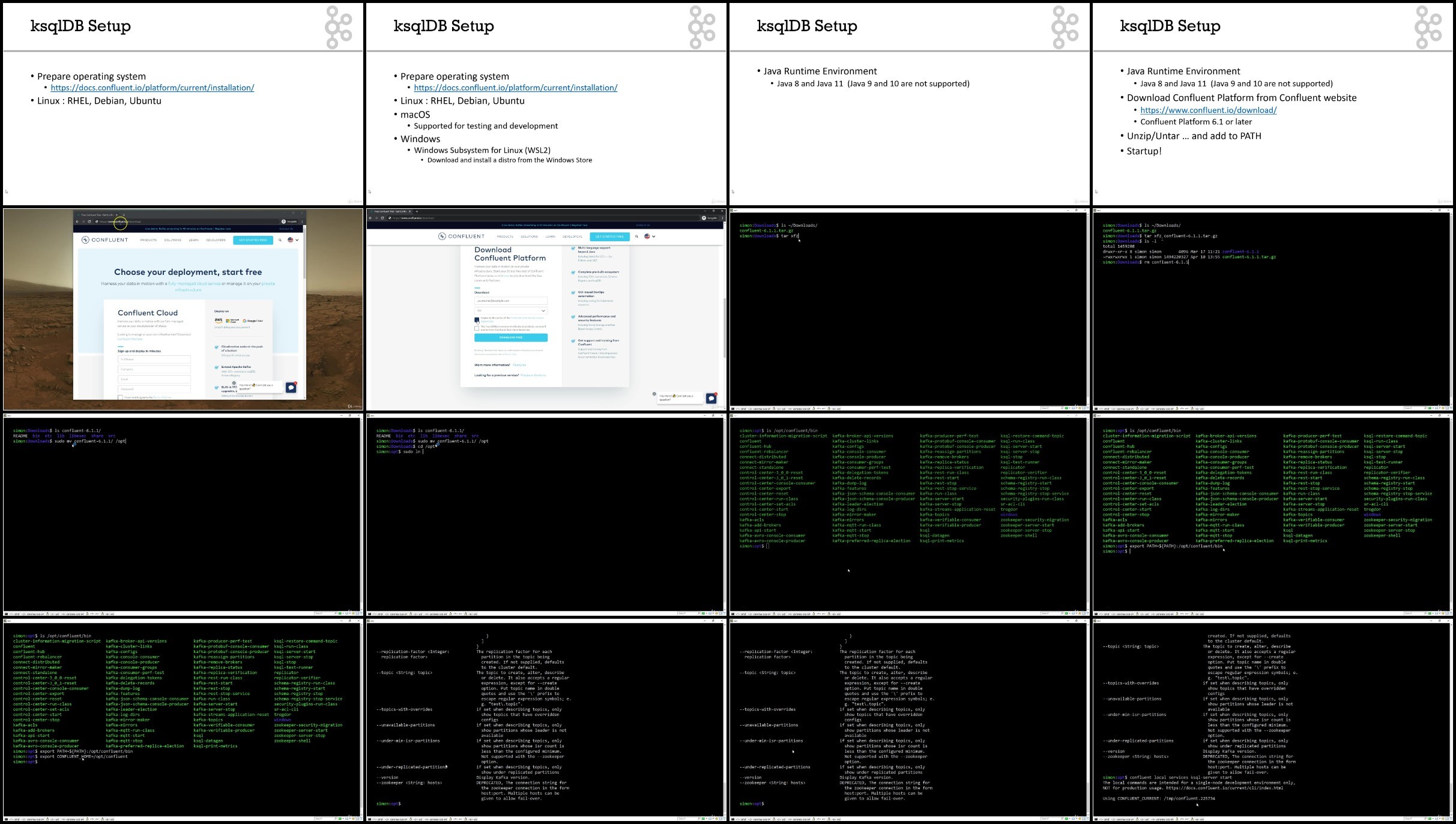Reload the page in the Mars-background browser window
This screenshot has height=824, width=1456.
click(89, 221)
